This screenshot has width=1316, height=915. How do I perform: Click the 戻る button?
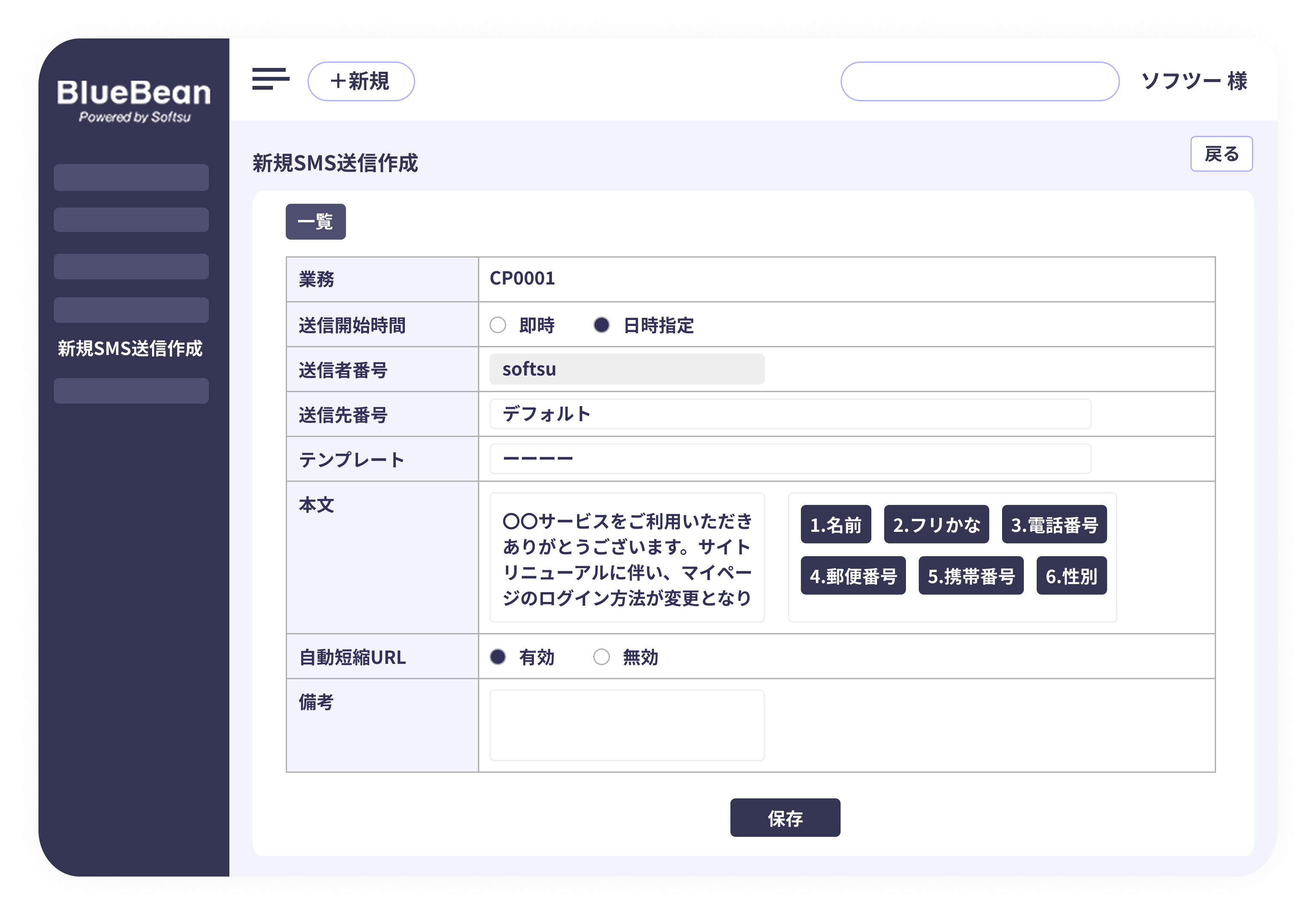1221,154
